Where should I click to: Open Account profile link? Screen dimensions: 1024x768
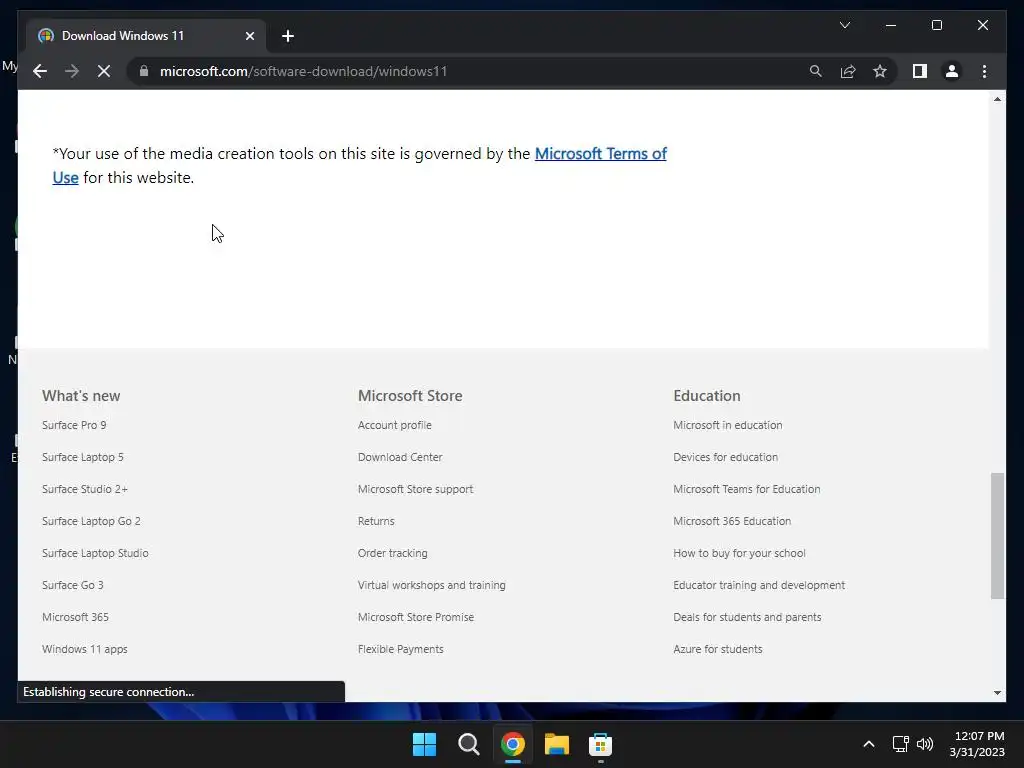[394, 425]
